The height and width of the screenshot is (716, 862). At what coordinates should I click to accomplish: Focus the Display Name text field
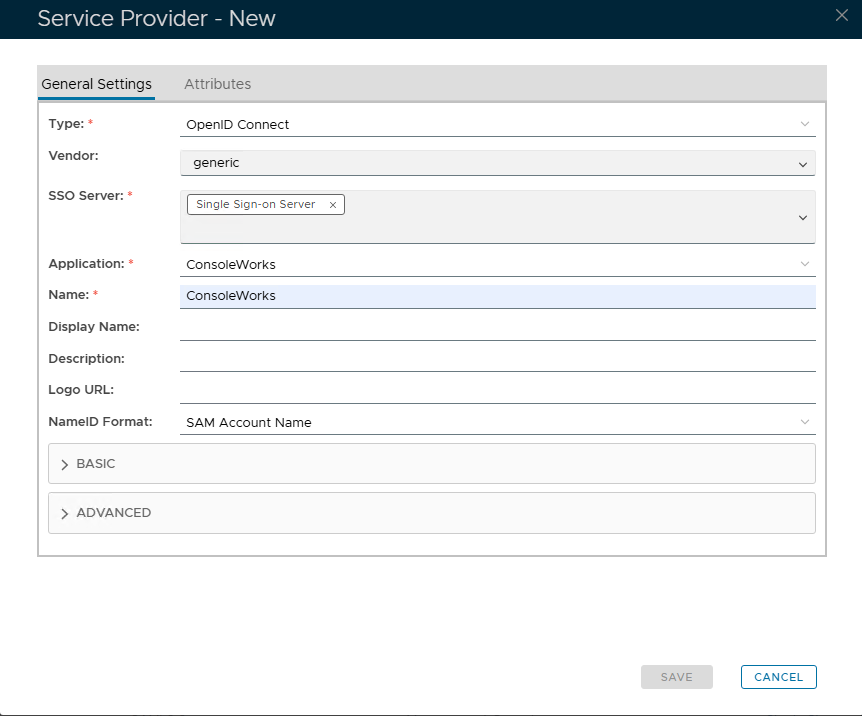click(x=497, y=327)
